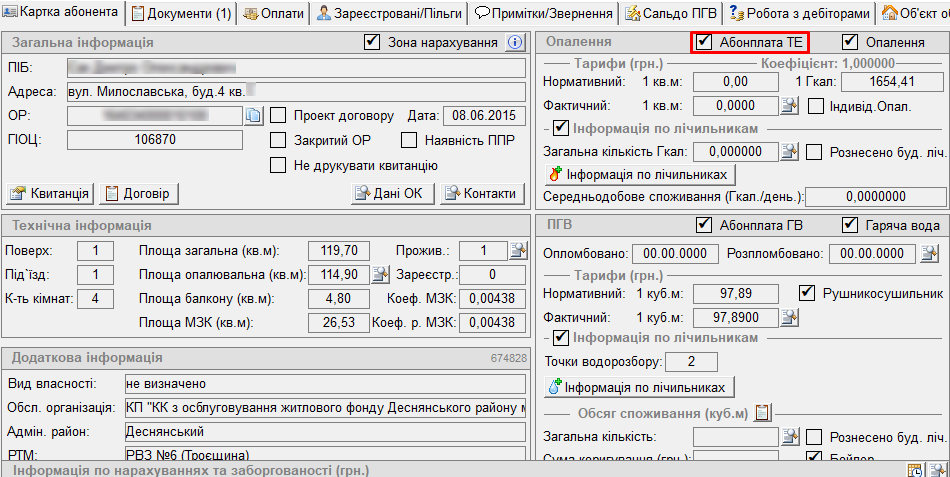This screenshot has height=477, width=950.
Task: Click the info icon beside Зона нарахування
Action: pos(515,42)
